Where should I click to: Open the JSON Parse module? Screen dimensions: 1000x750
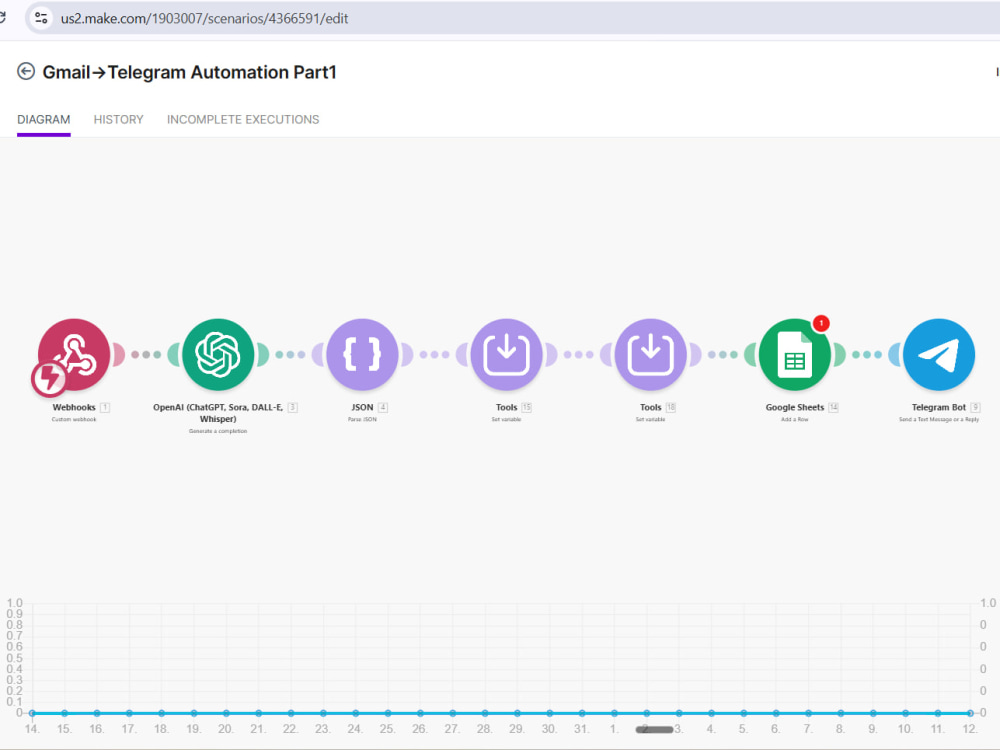coord(362,354)
